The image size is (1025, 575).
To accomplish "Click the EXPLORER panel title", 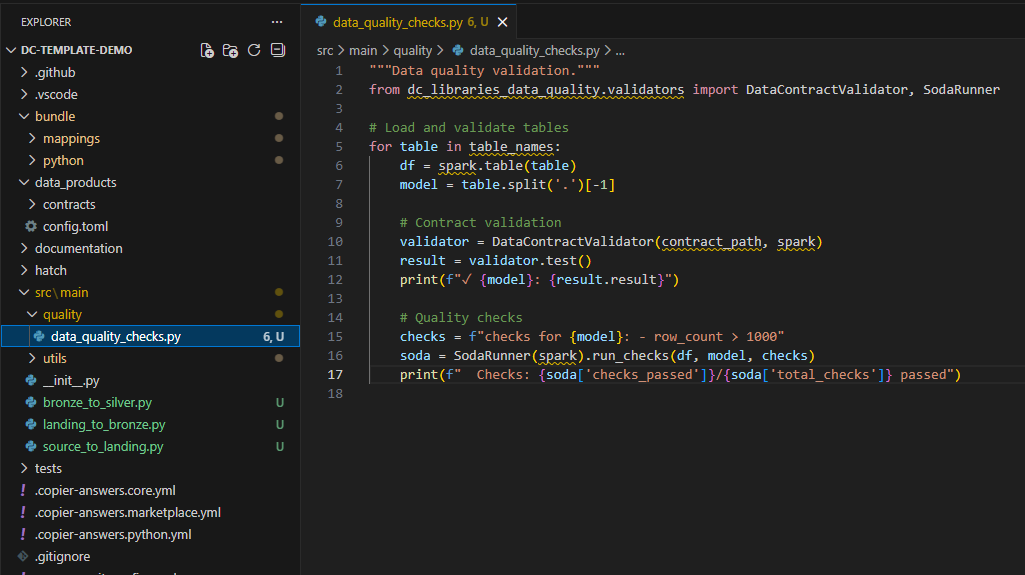I will point(46,22).
